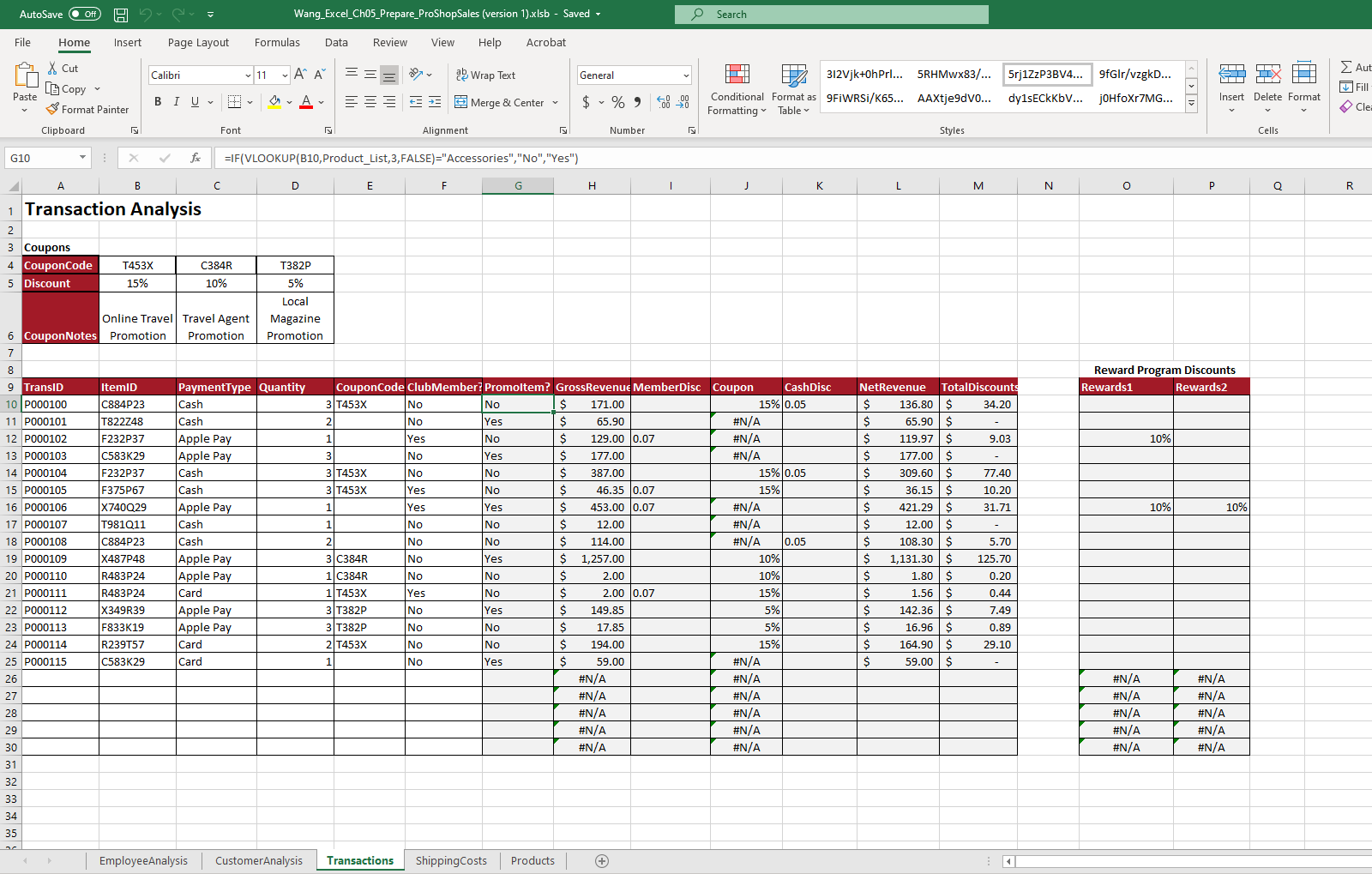Expand the cell Styles gallery
Image resolution: width=1372 pixels, height=874 pixels.
[1191, 103]
